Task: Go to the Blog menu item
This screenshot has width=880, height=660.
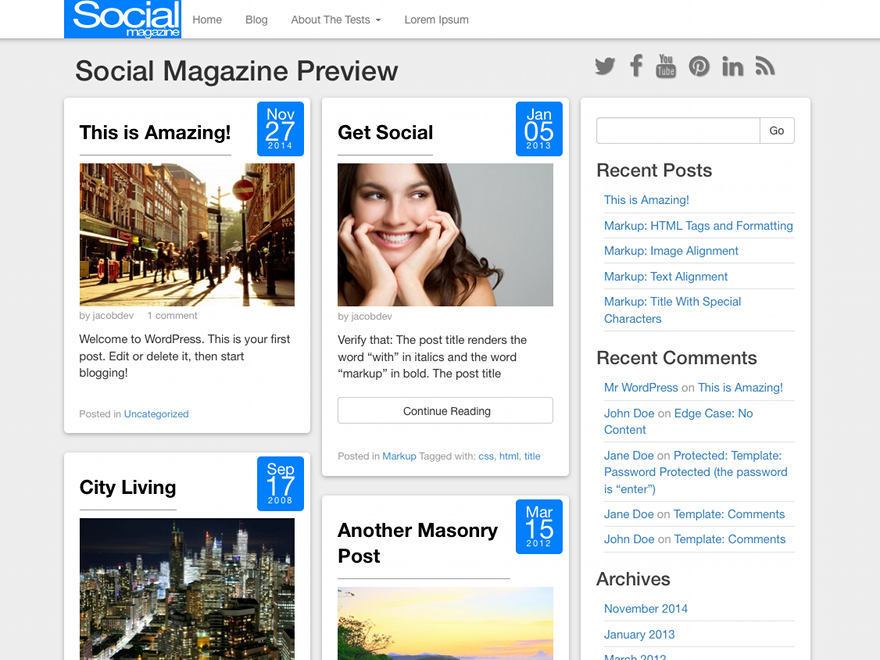Action: 256,20
